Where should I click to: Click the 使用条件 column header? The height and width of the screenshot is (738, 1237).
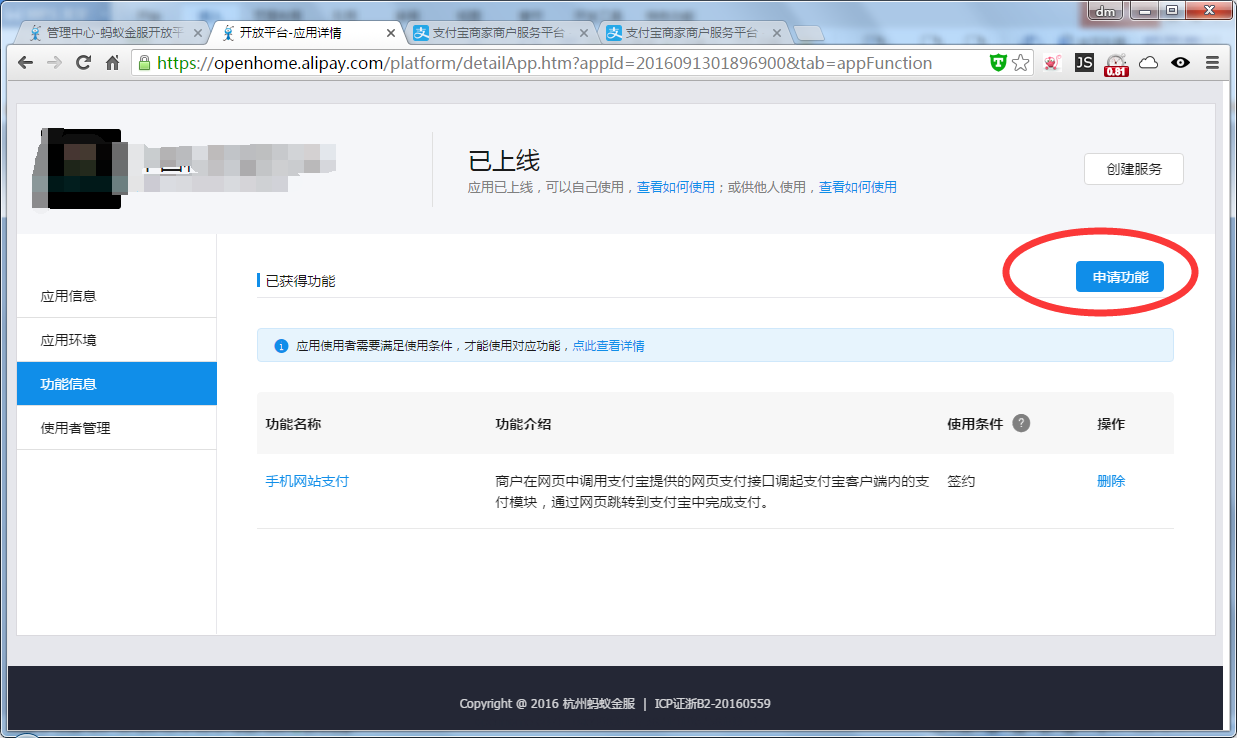975,424
